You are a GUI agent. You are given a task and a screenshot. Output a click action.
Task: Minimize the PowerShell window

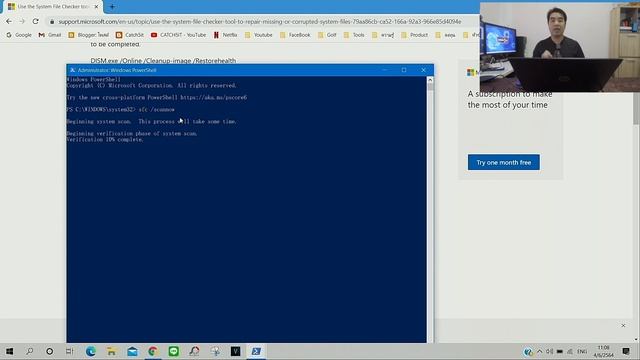[x=384, y=70]
